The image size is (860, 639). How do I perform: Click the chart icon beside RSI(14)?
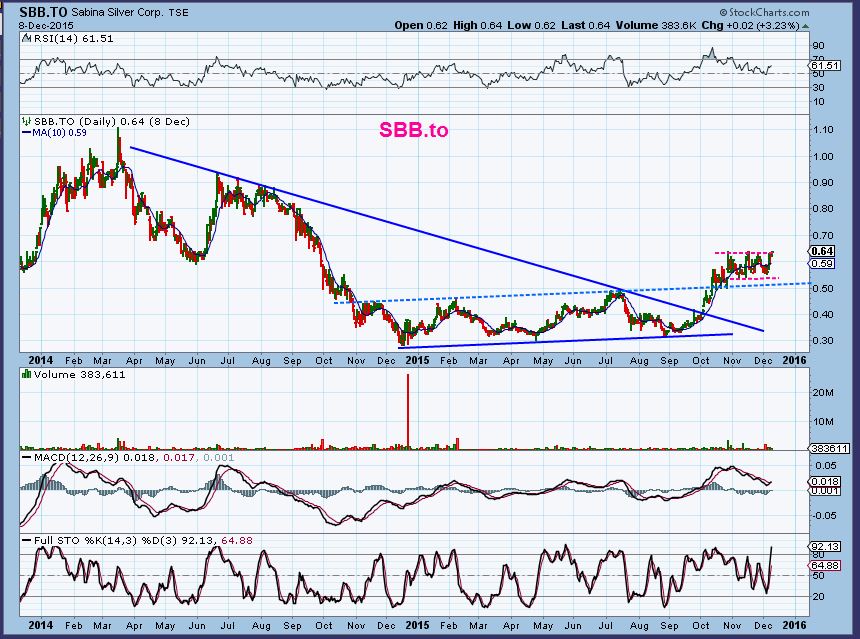coord(25,38)
